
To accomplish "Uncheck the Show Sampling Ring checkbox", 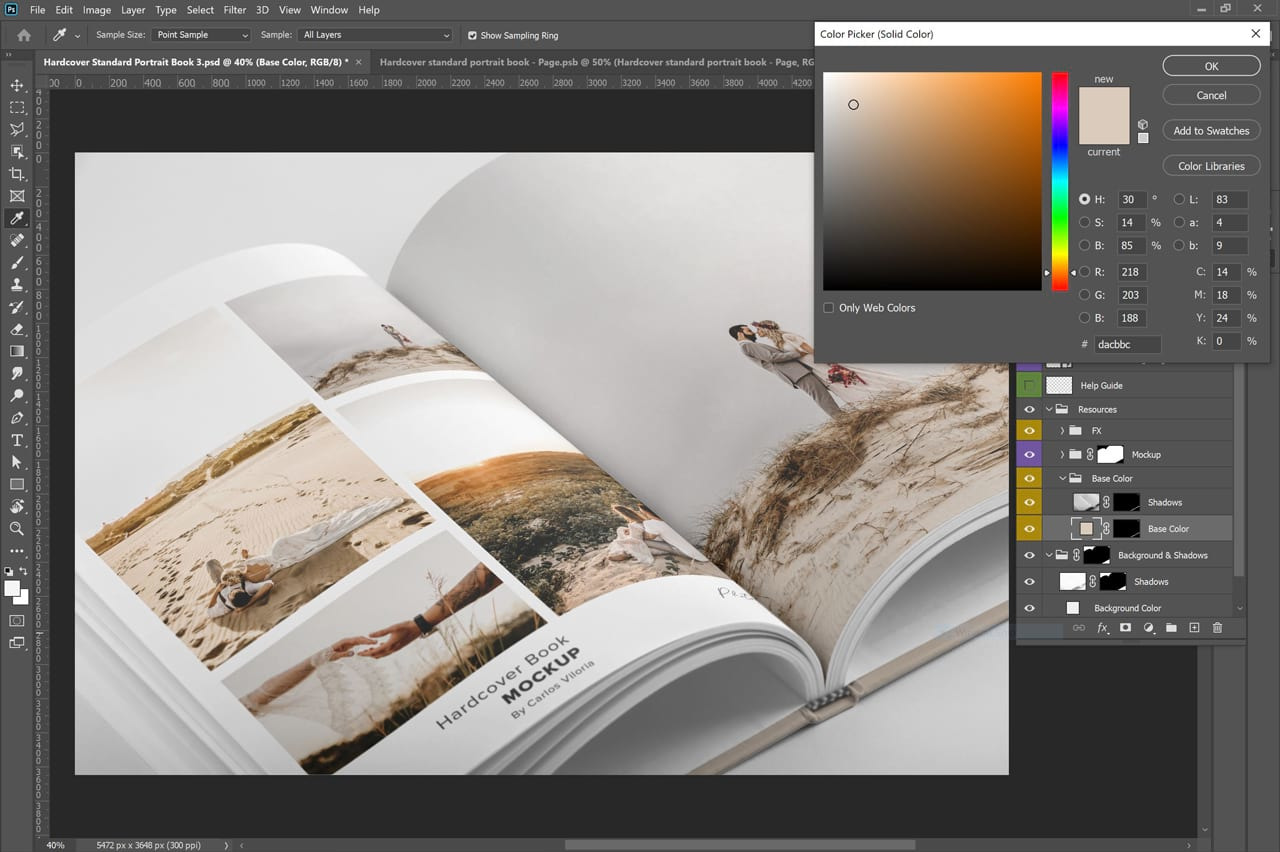I will pyautogui.click(x=472, y=35).
